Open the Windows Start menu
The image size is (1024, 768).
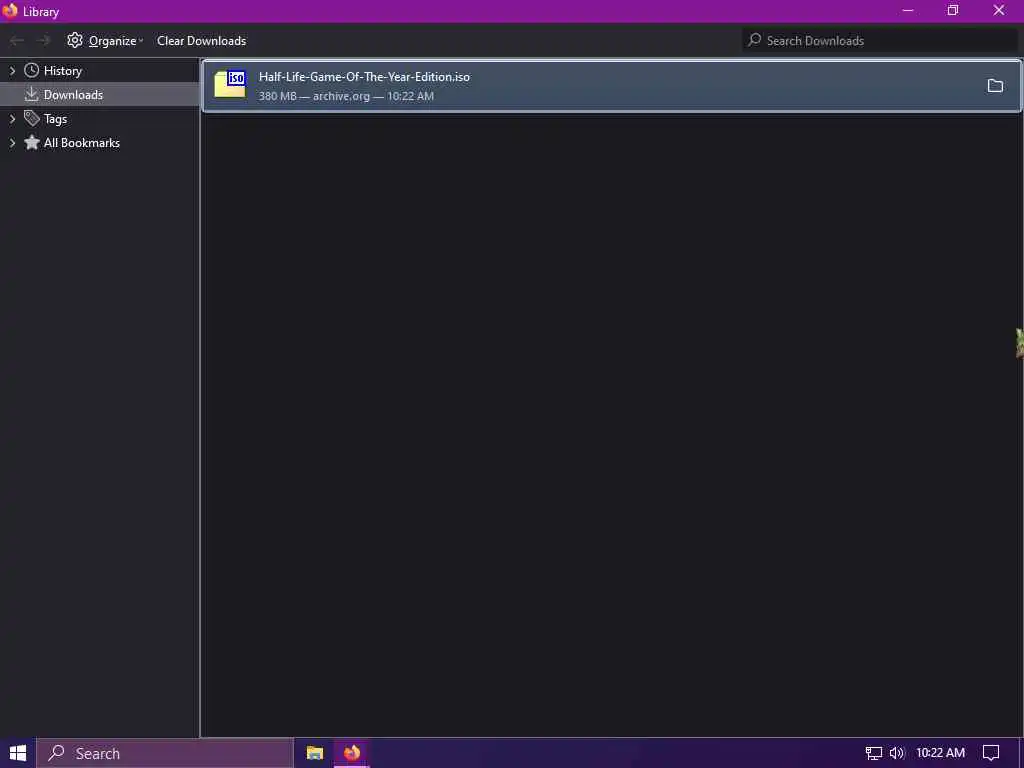(x=18, y=753)
